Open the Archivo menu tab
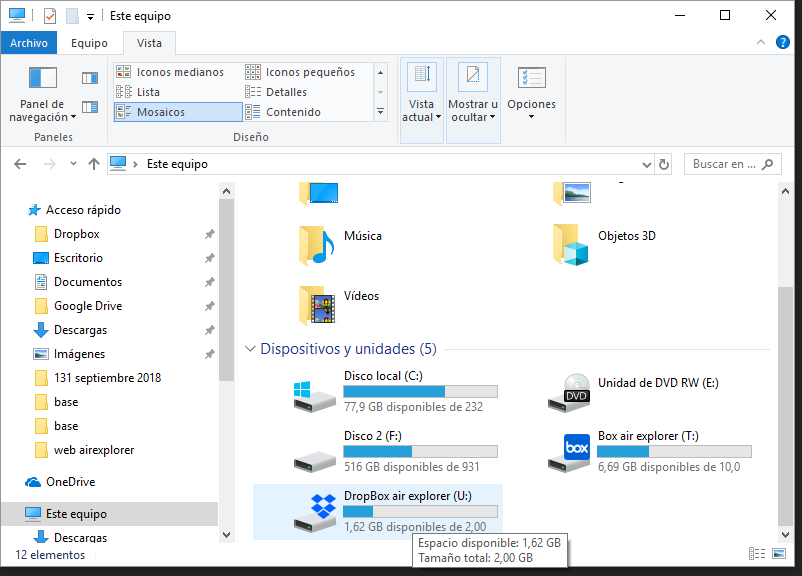The image size is (802, 576). tap(29, 43)
